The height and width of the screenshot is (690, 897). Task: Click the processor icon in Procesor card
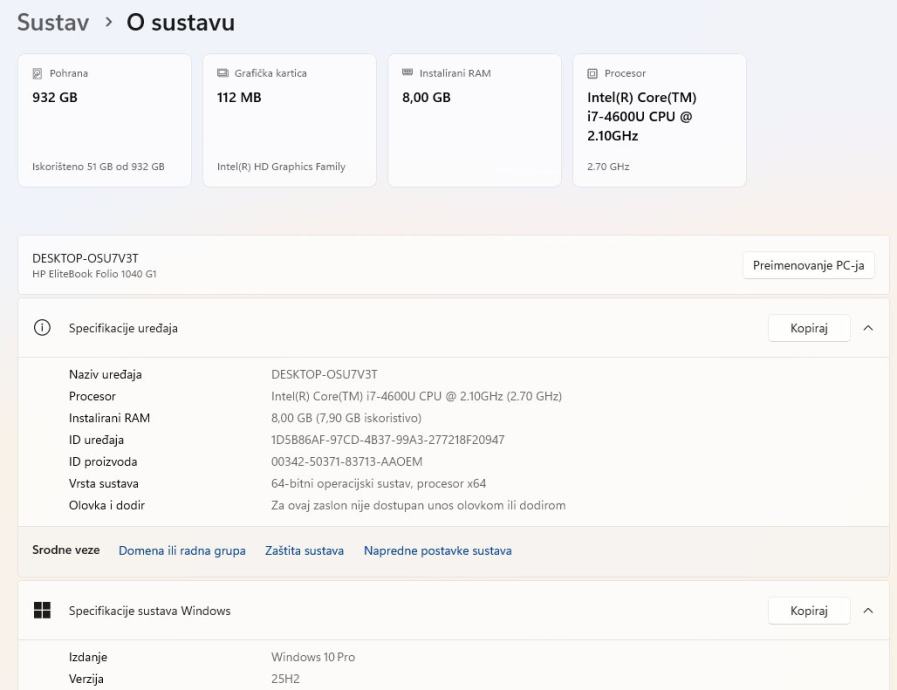click(x=592, y=73)
